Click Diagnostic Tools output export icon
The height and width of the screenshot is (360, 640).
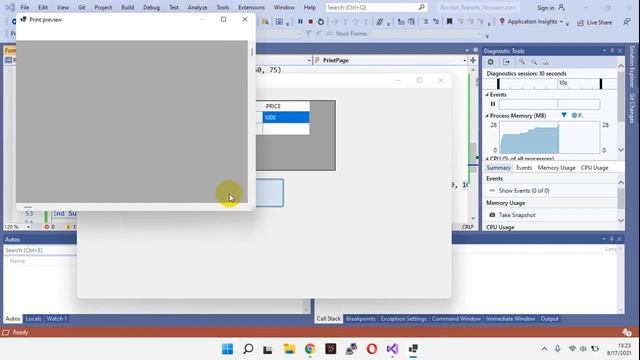click(x=507, y=62)
